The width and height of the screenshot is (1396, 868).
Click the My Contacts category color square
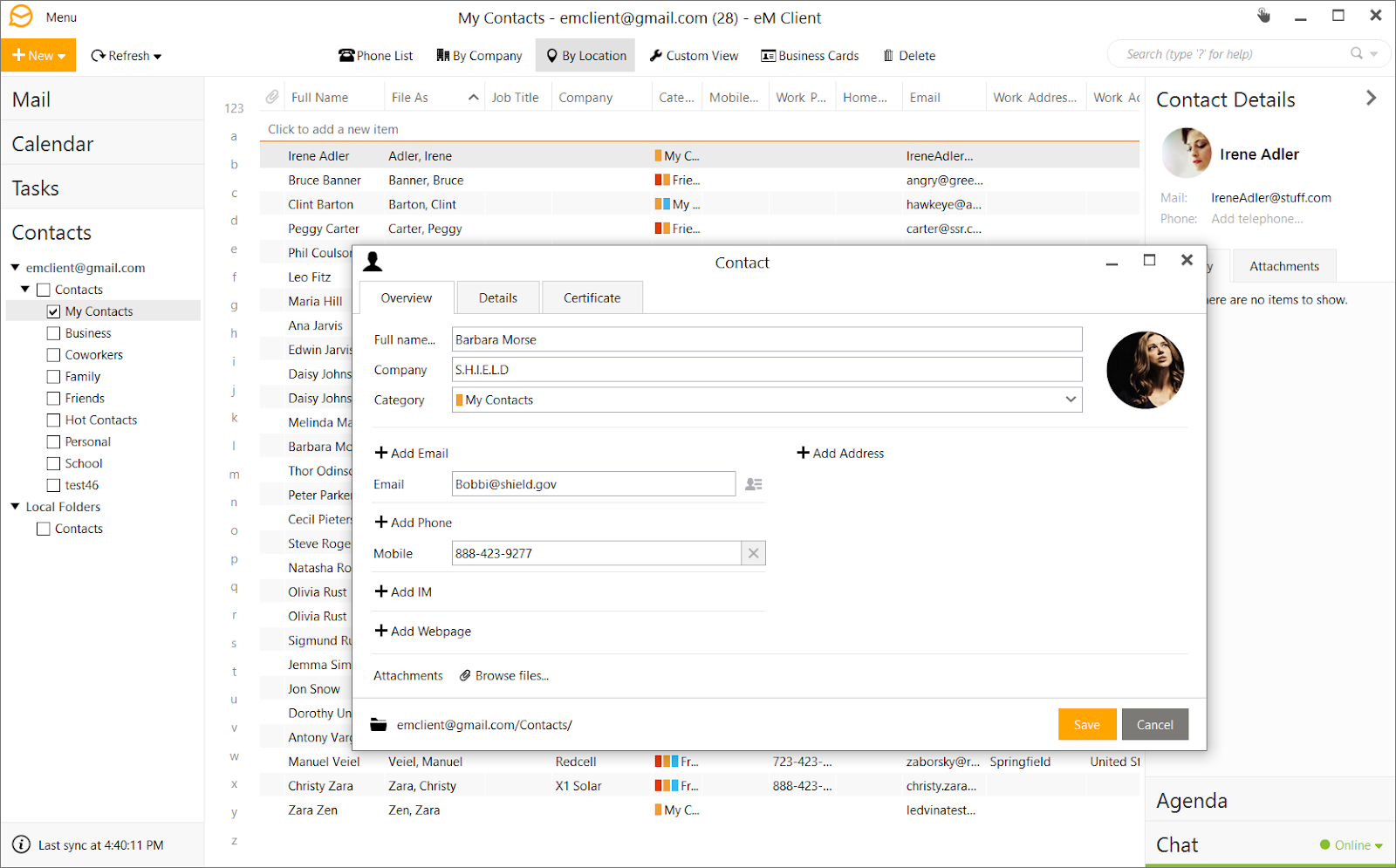(x=460, y=400)
